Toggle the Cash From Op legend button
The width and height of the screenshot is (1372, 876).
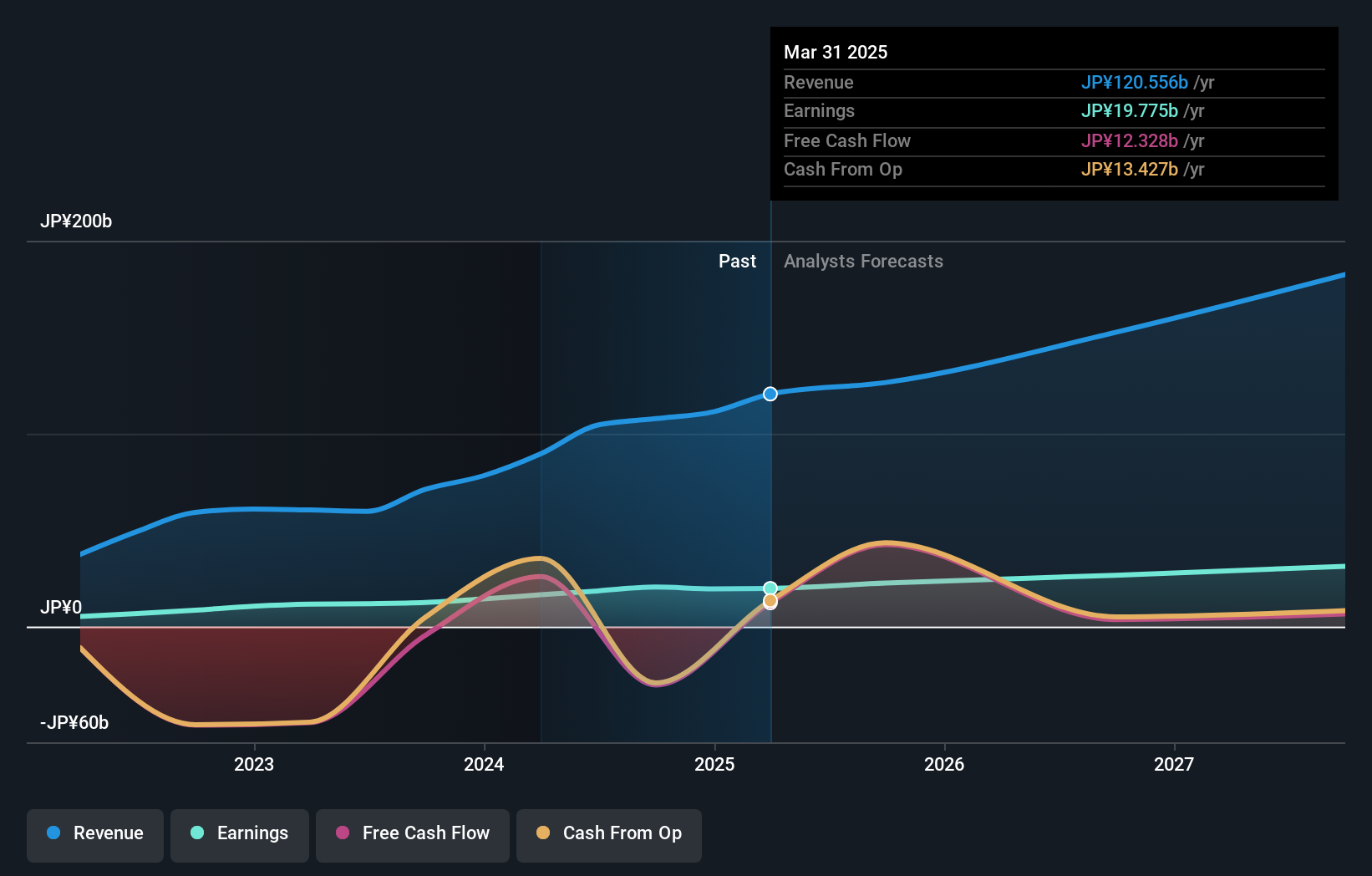[x=609, y=835]
